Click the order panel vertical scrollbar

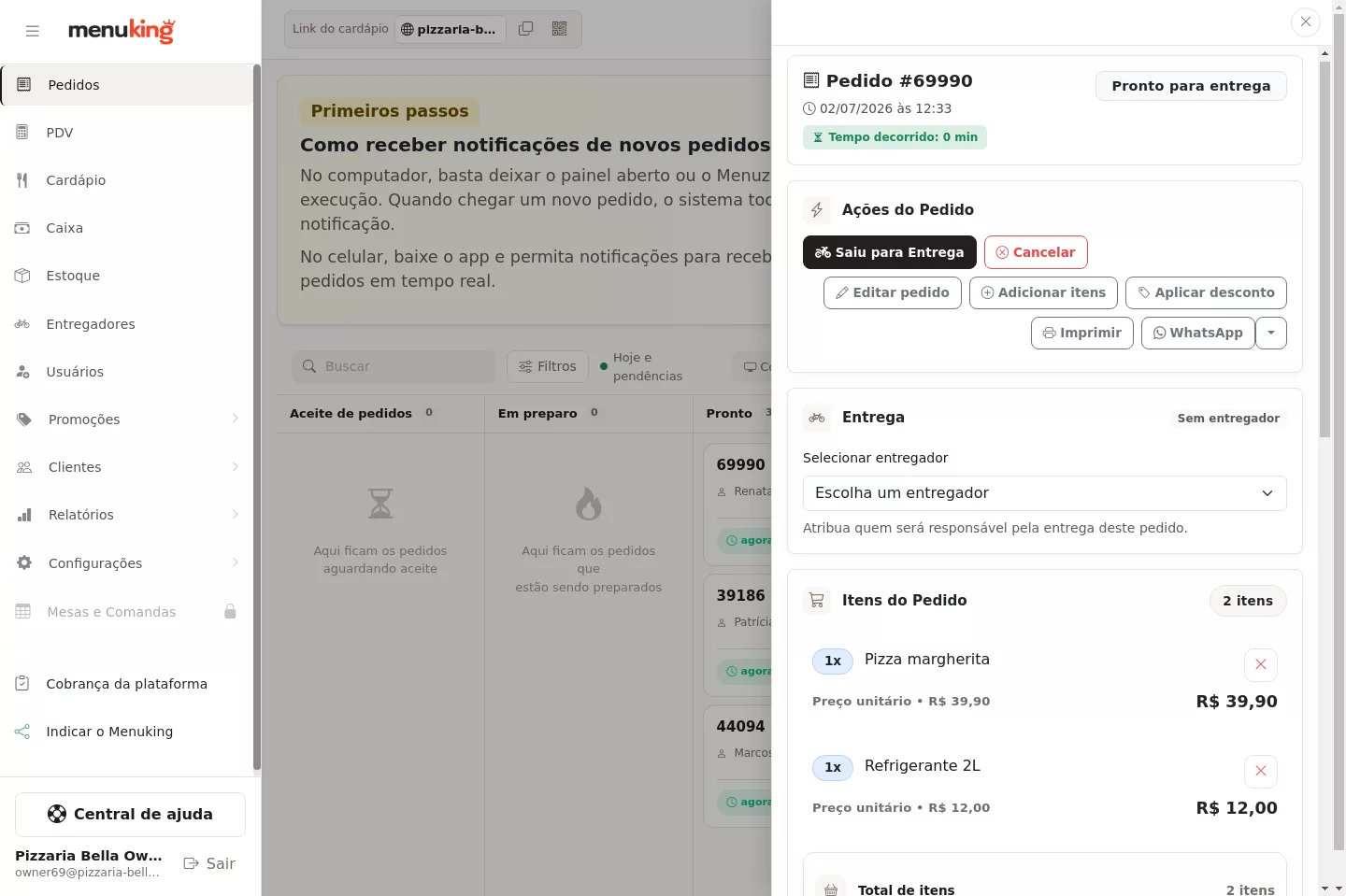tap(1325, 249)
